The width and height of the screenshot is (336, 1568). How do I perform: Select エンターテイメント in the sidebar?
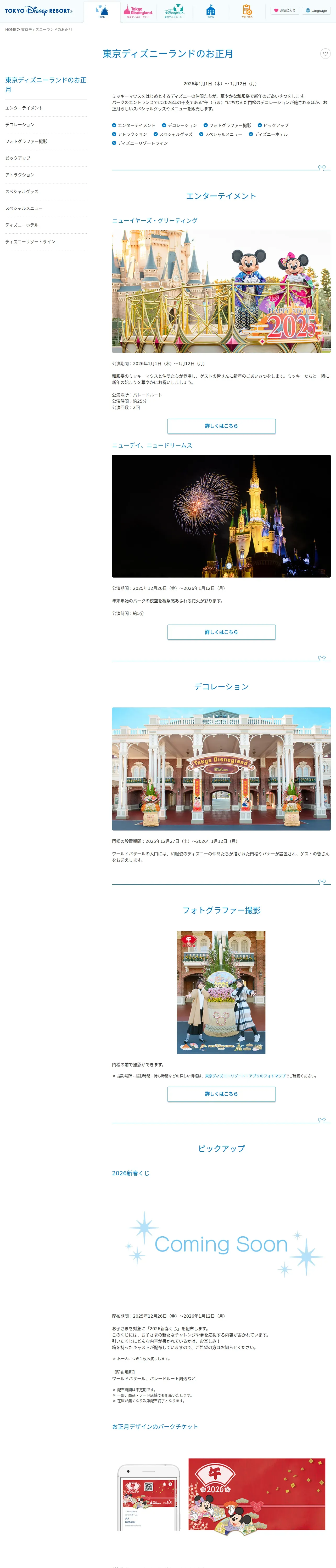46,108
